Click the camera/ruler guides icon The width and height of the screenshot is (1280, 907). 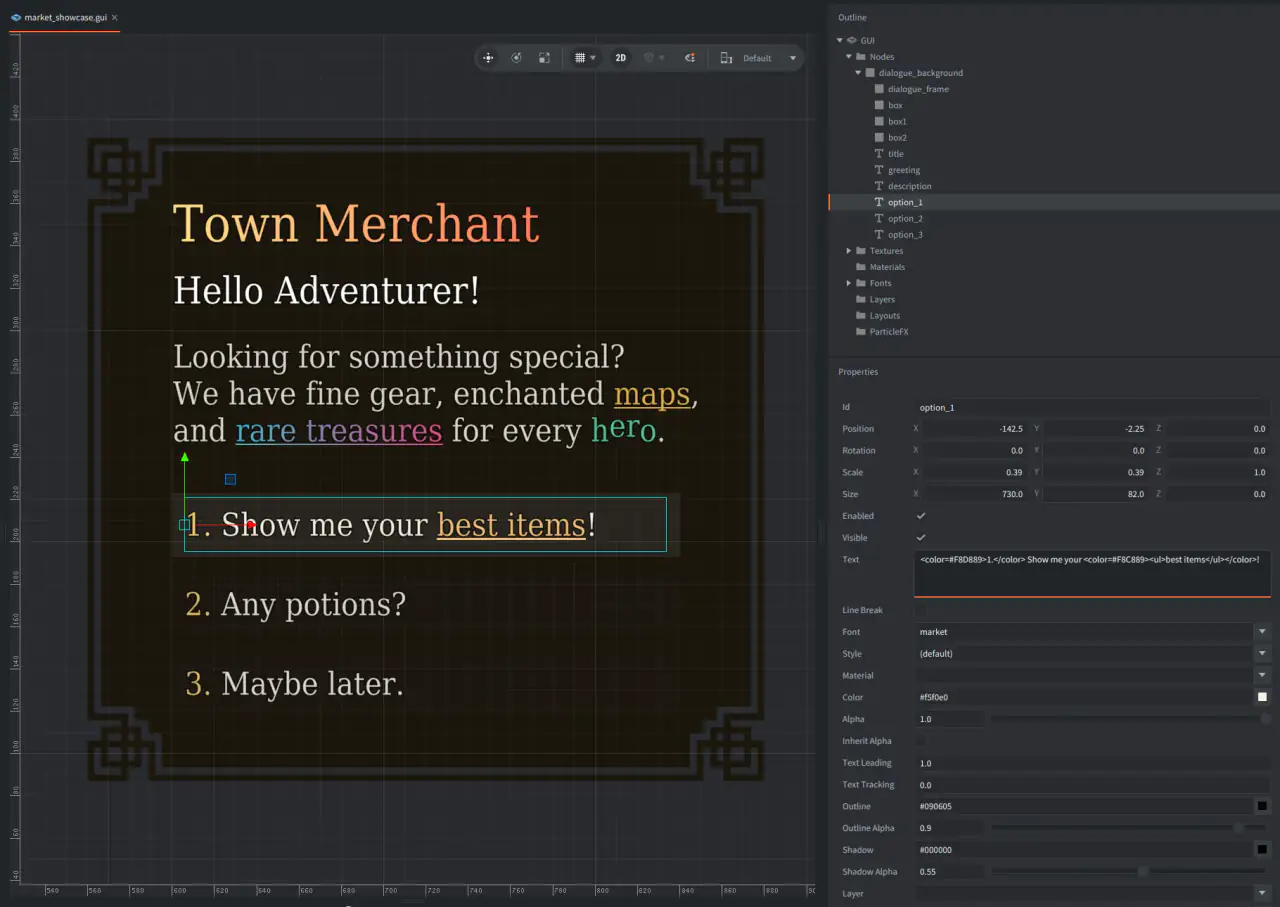689,58
